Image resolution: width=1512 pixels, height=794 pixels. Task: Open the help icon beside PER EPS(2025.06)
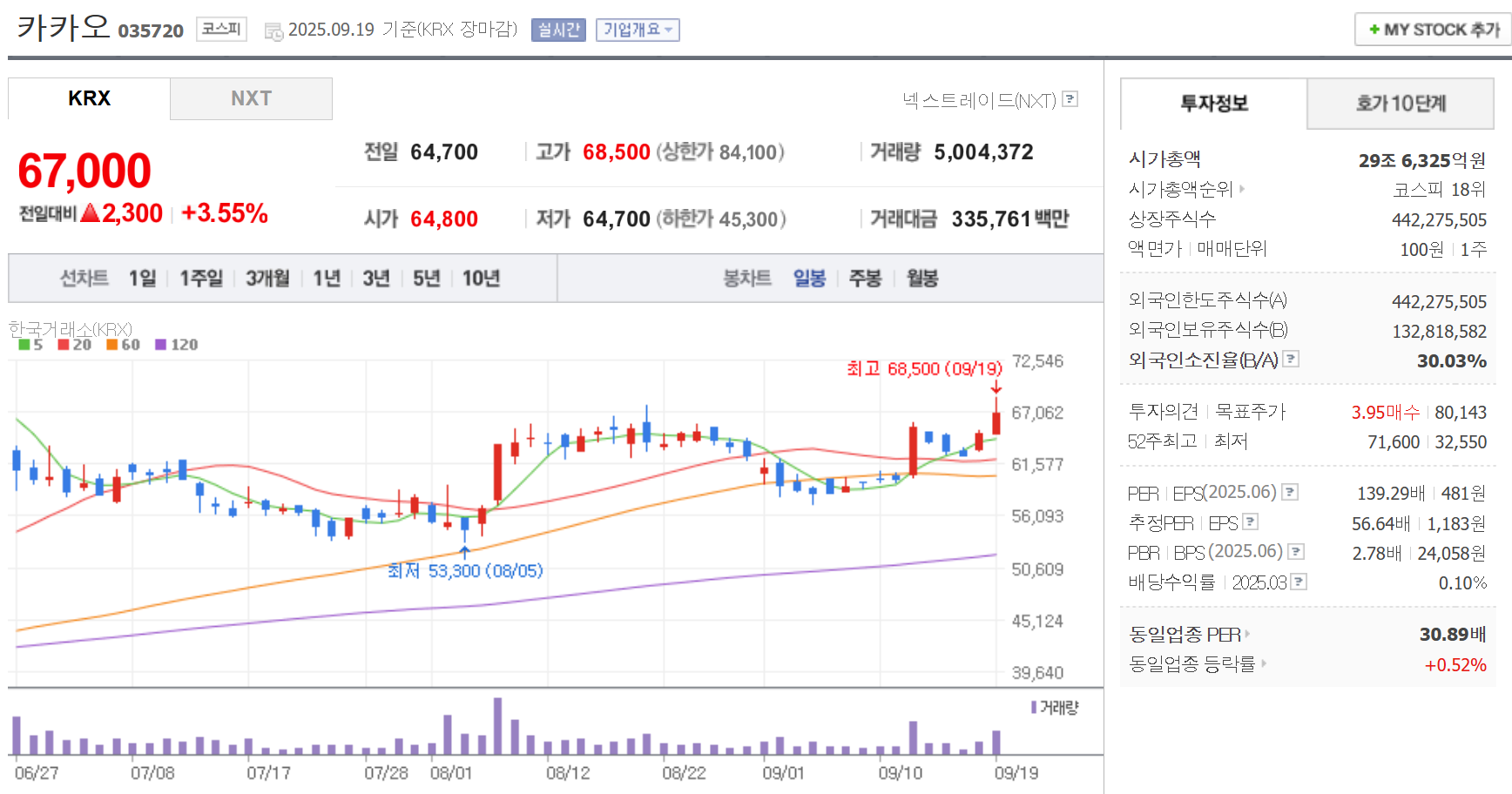[x=1291, y=492]
